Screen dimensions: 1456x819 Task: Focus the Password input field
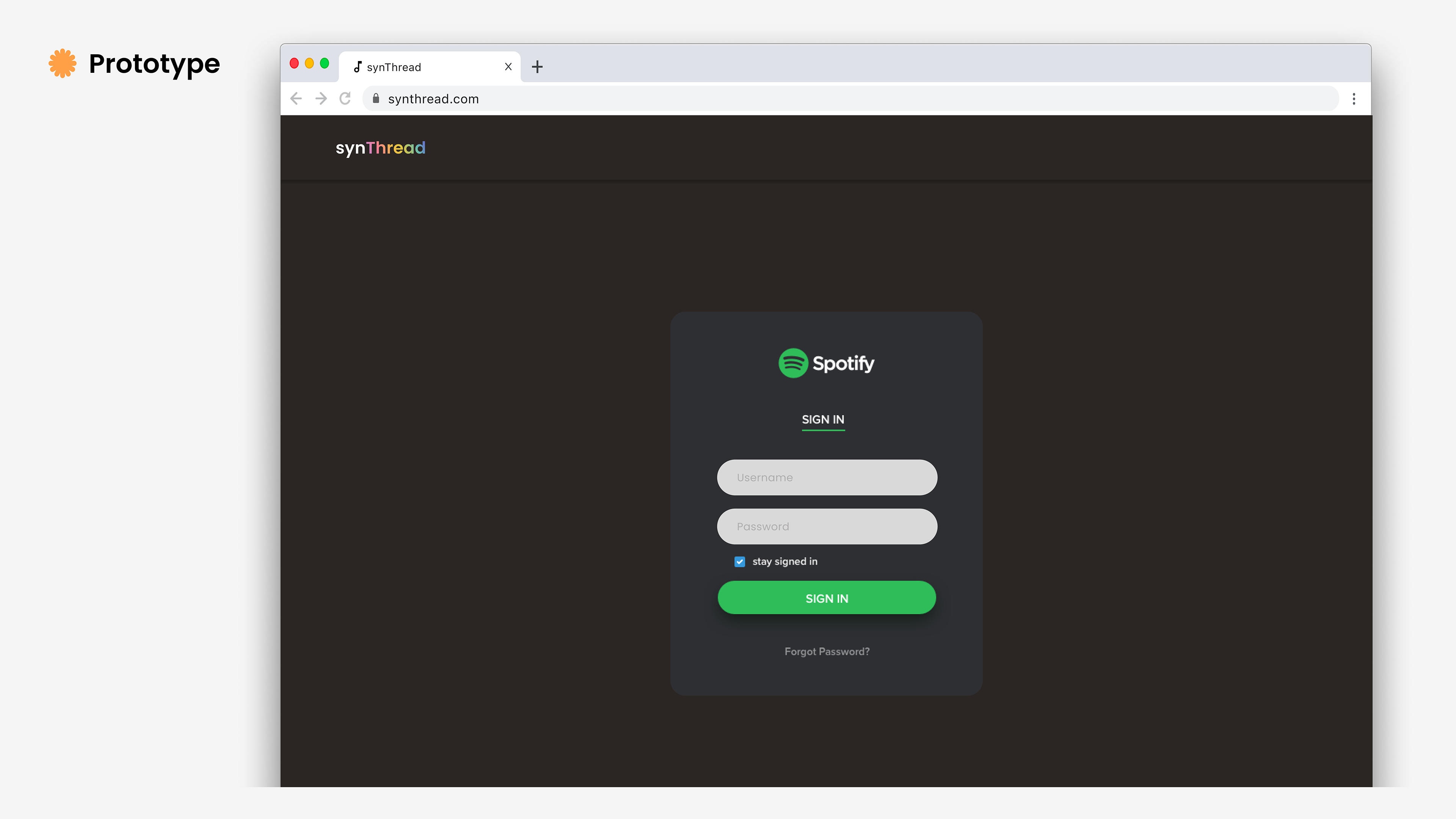pos(827,526)
